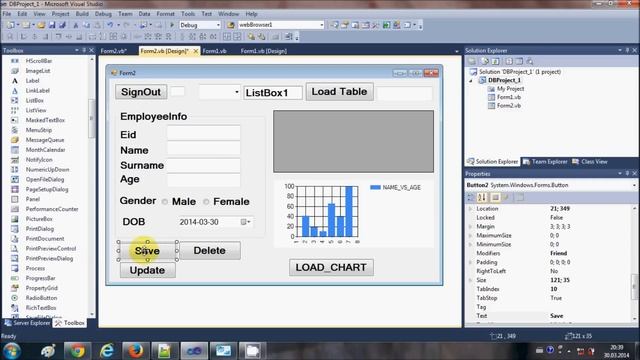Select ListView control in Toolbox
The height and width of the screenshot is (360, 640).
[x=36, y=110]
